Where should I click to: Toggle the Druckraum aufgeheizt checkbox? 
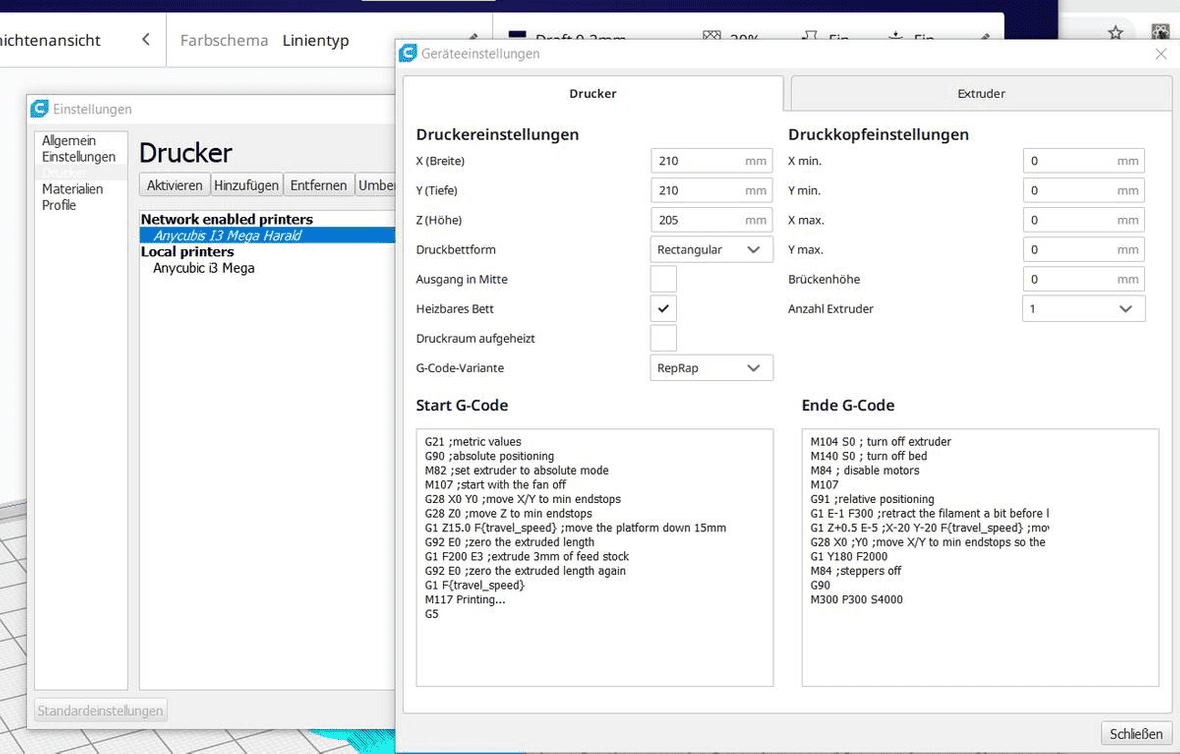coord(663,338)
